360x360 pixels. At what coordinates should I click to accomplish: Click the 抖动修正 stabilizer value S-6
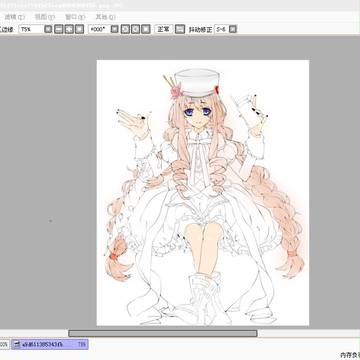pos(221,29)
